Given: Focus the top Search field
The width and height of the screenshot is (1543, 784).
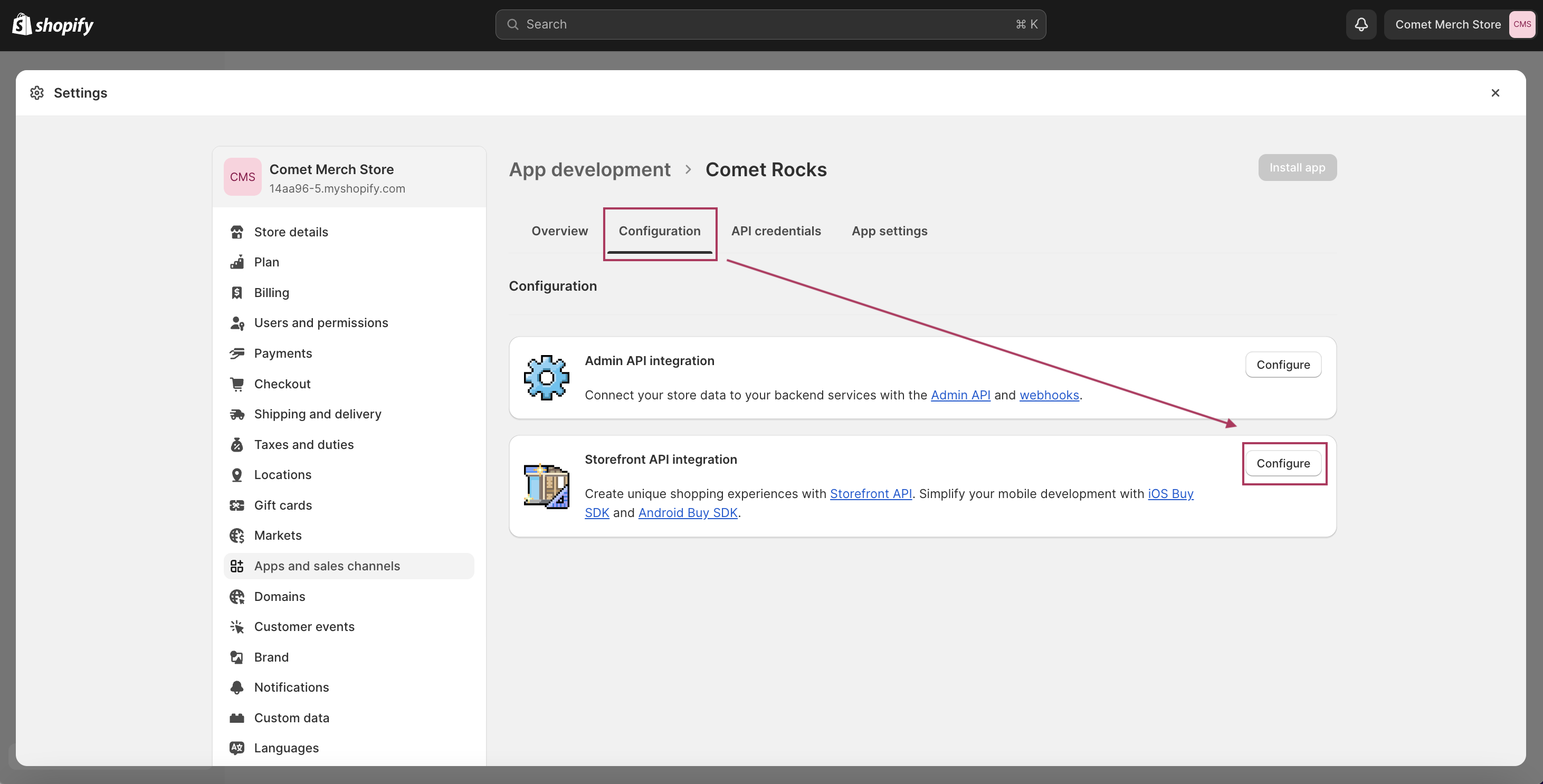Looking at the screenshot, I should 770,25.
